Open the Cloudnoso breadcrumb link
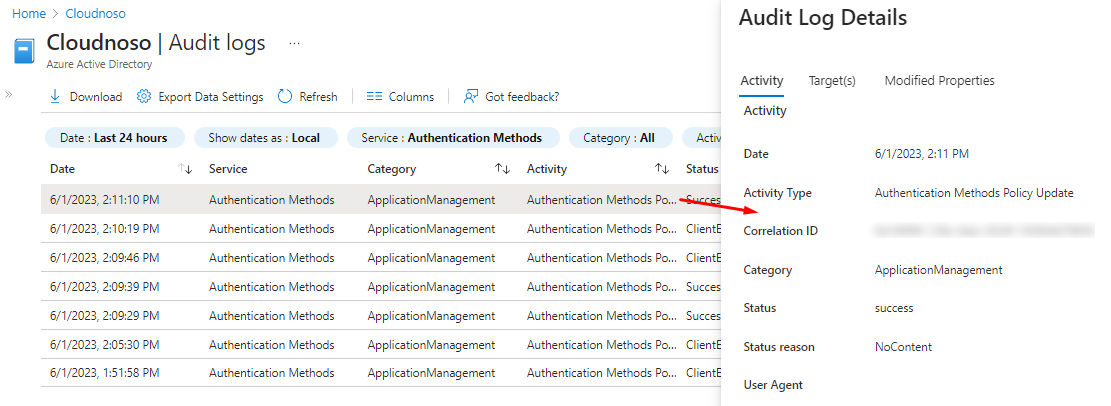This screenshot has width=1111, height=406. click(95, 14)
